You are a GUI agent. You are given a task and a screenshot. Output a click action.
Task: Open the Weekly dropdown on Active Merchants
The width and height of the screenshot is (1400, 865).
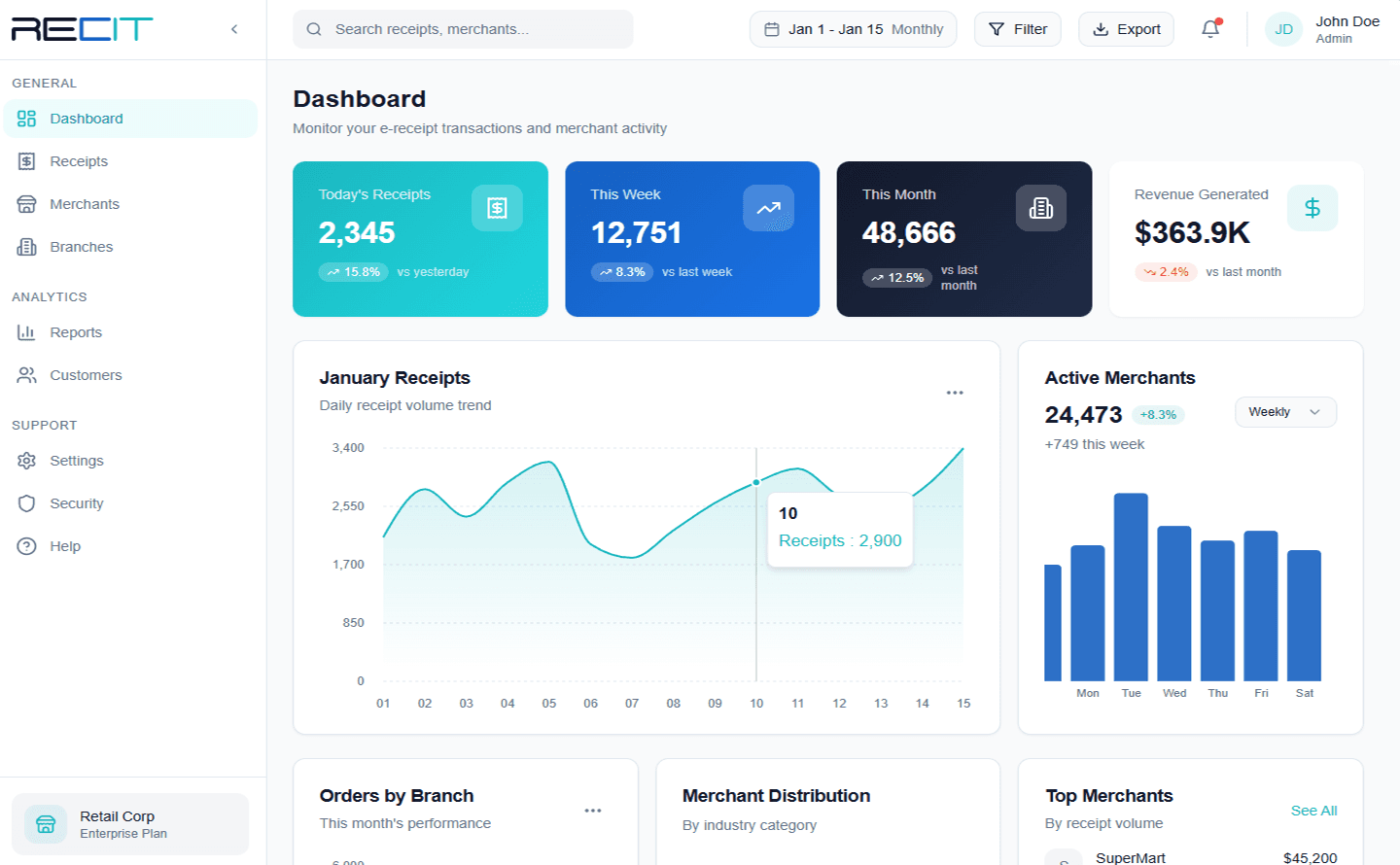click(1285, 412)
